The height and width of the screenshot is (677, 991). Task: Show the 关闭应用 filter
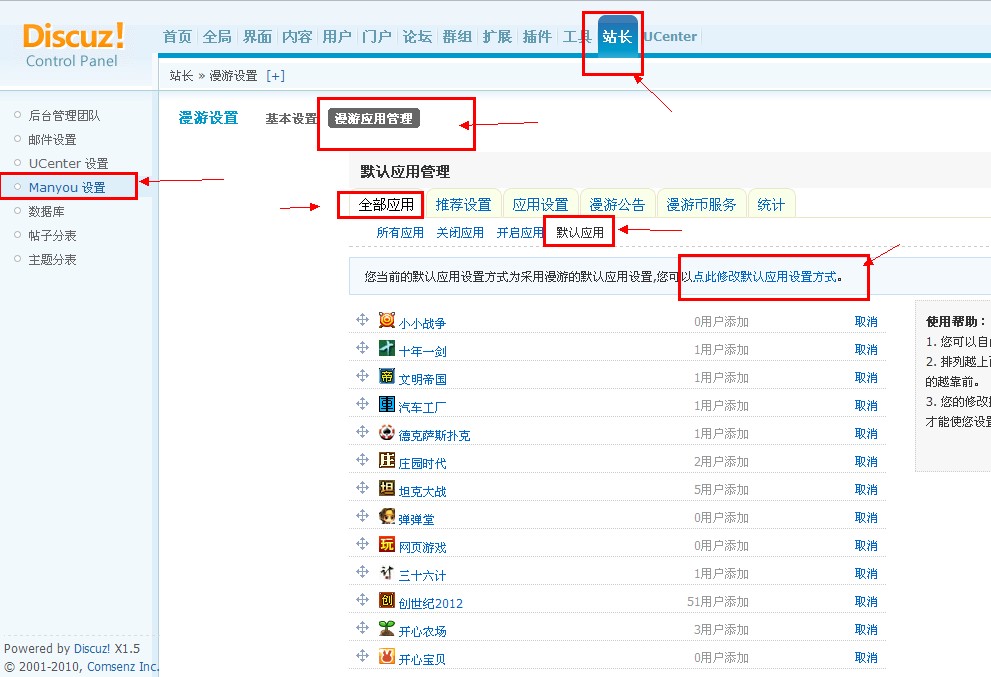tap(460, 233)
